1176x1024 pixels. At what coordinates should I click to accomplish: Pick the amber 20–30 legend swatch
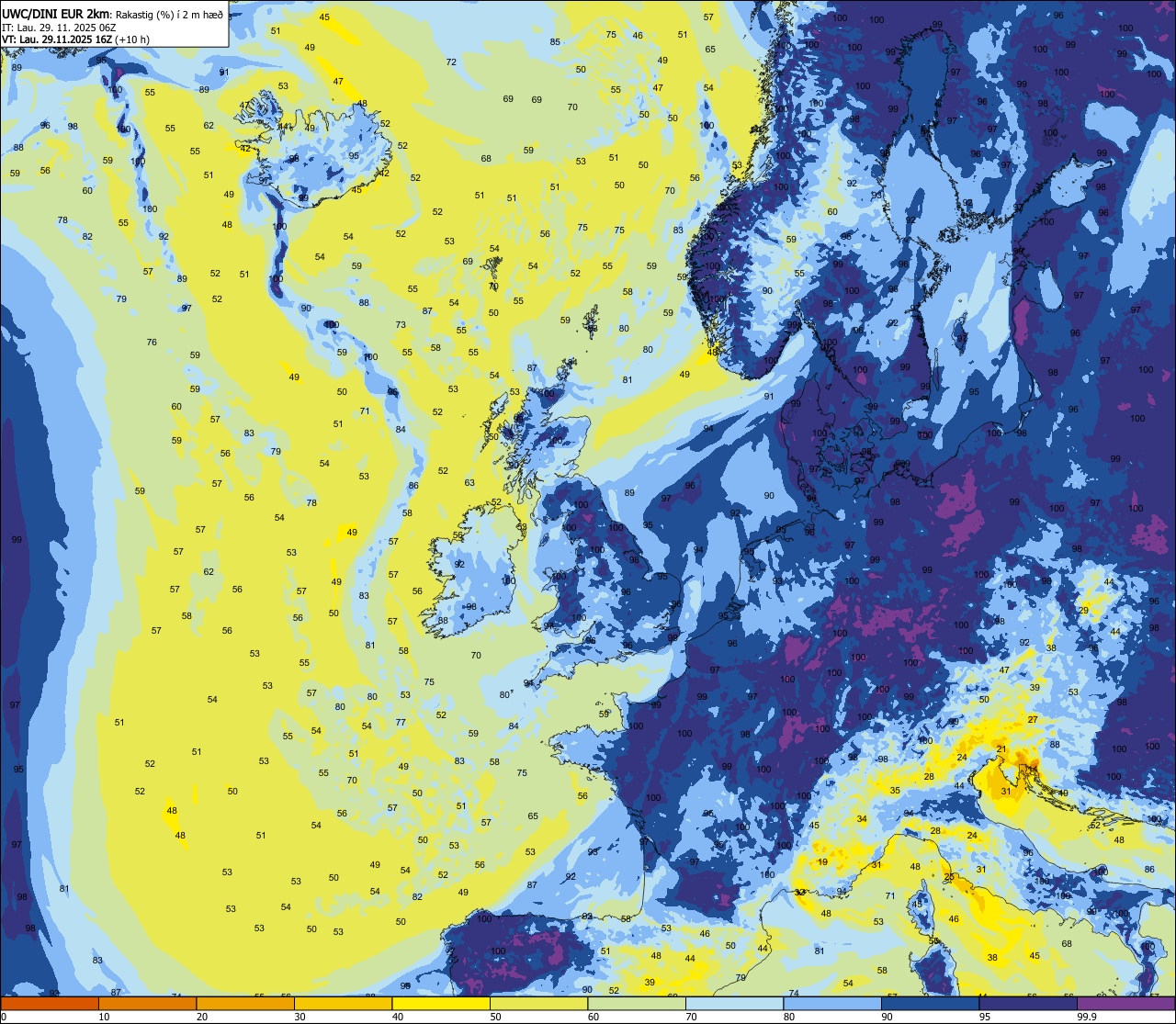pos(245,1003)
